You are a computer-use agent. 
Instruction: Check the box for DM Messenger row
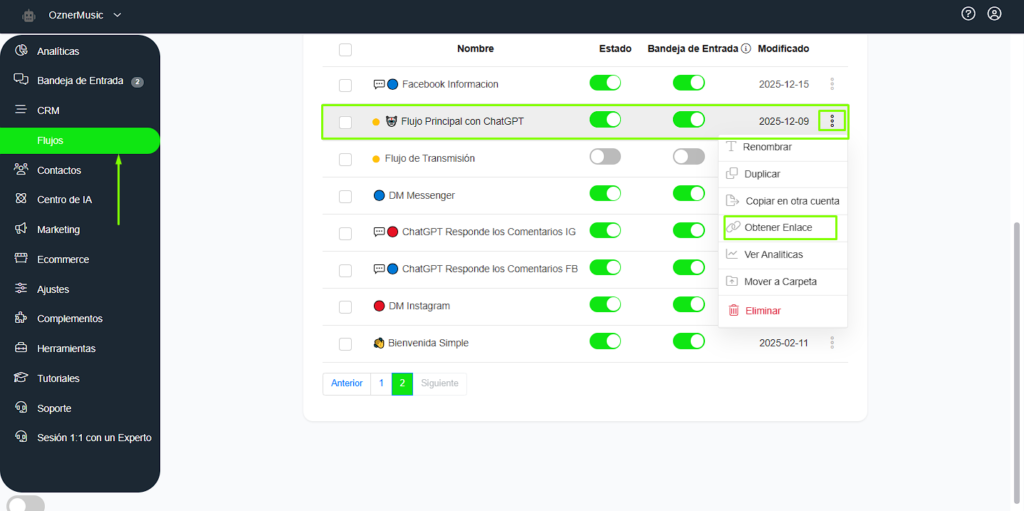345,196
